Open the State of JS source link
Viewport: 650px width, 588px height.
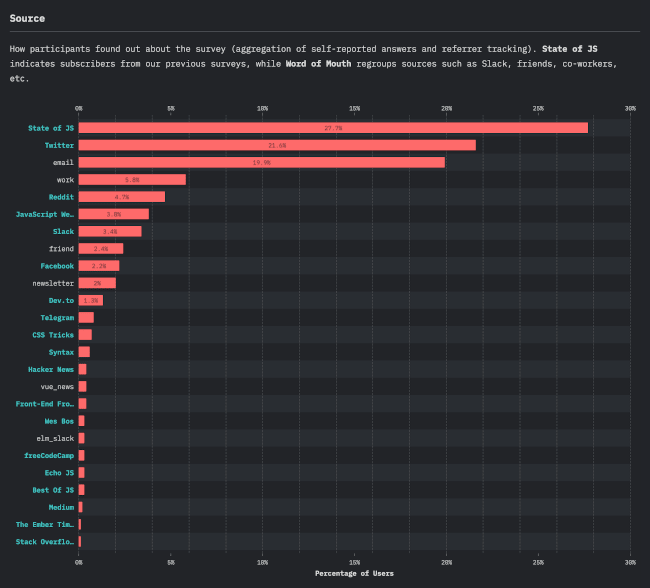[x=51, y=128]
